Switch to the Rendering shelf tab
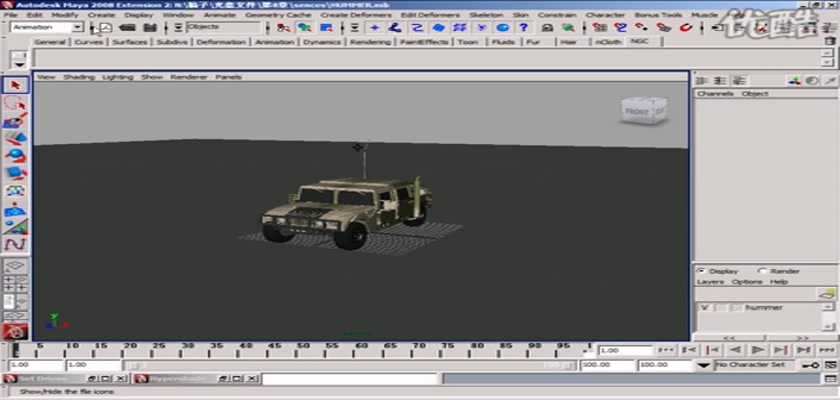Viewport: 840px width, 400px height. point(370,42)
